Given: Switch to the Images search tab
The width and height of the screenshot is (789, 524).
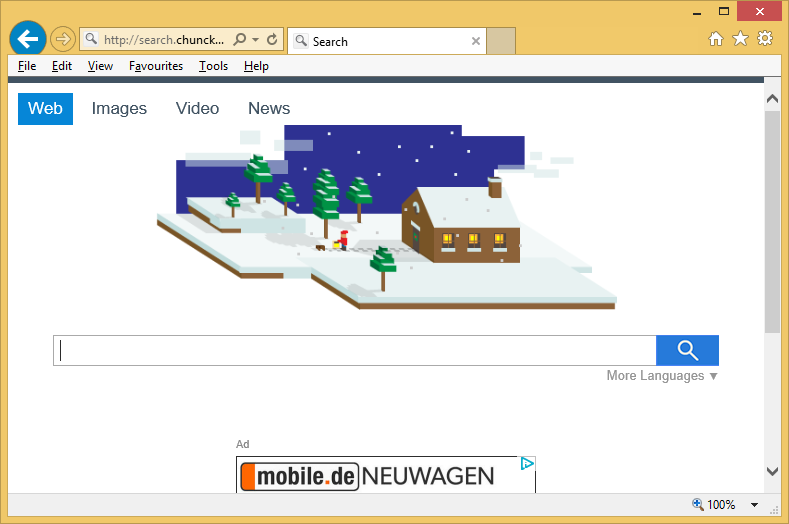Looking at the screenshot, I should coord(119,109).
